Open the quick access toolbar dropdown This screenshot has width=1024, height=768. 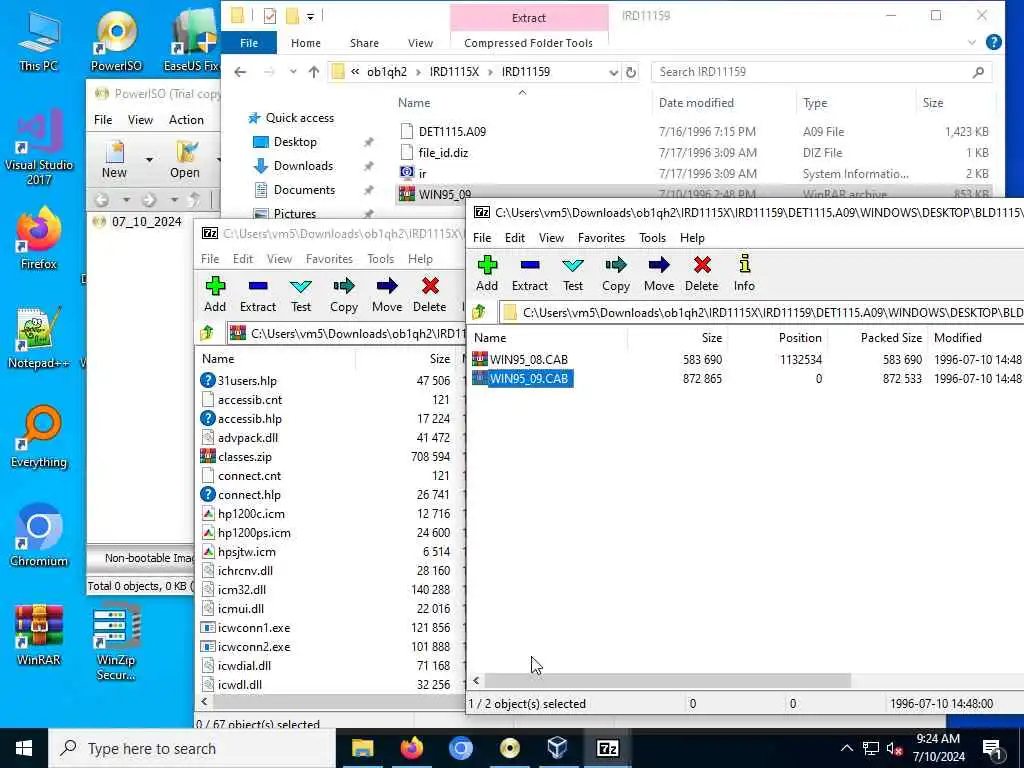pos(310,16)
